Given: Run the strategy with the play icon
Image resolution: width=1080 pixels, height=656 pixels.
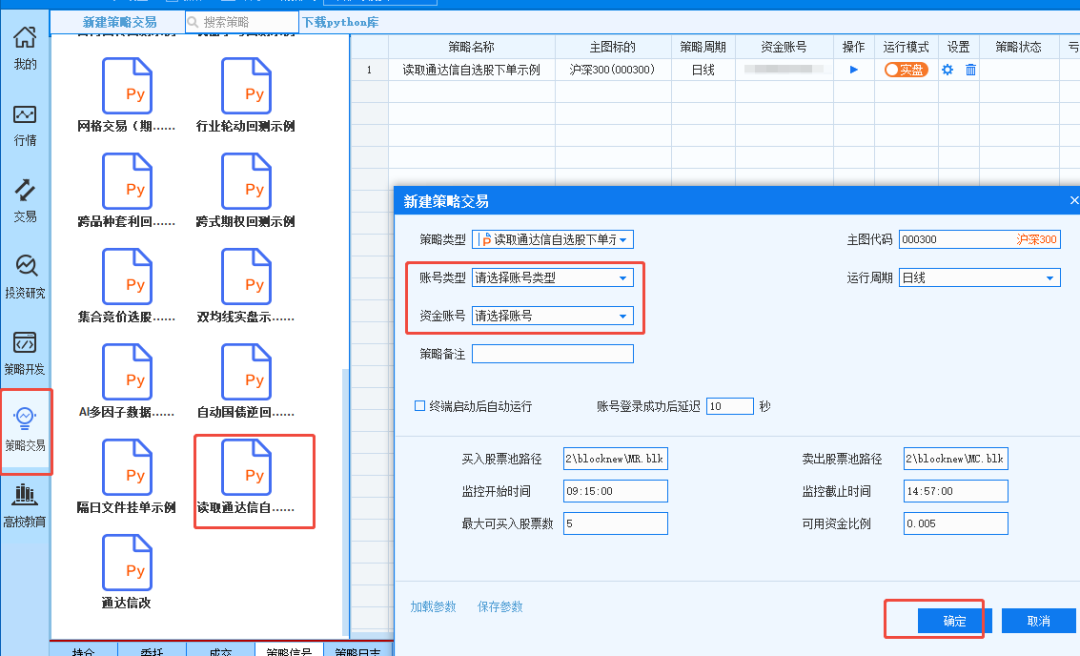Looking at the screenshot, I should (853, 70).
